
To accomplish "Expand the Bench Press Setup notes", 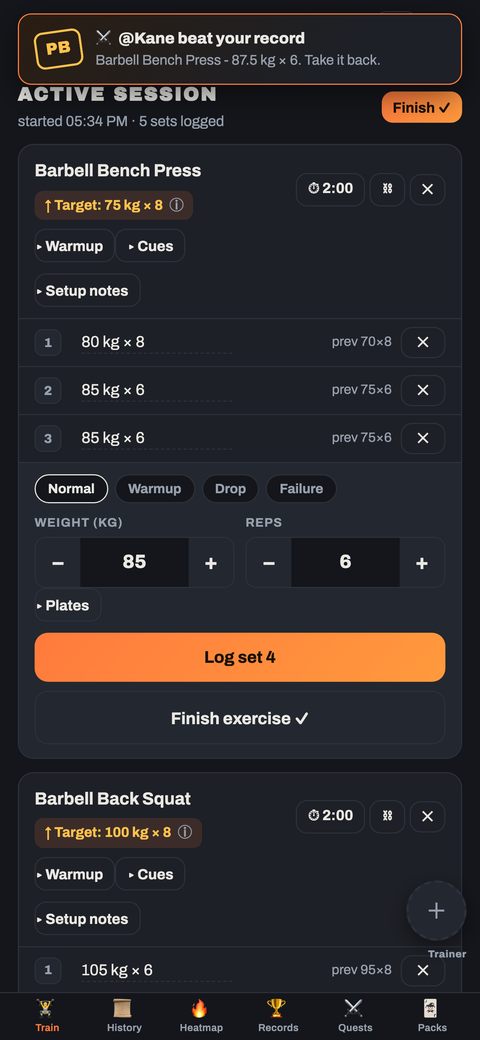I will (88, 291).
